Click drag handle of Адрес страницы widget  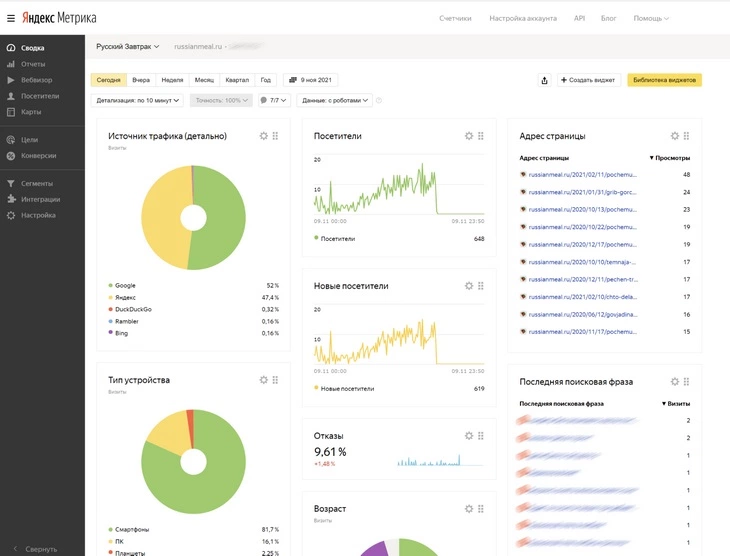[x=686, y=136]
